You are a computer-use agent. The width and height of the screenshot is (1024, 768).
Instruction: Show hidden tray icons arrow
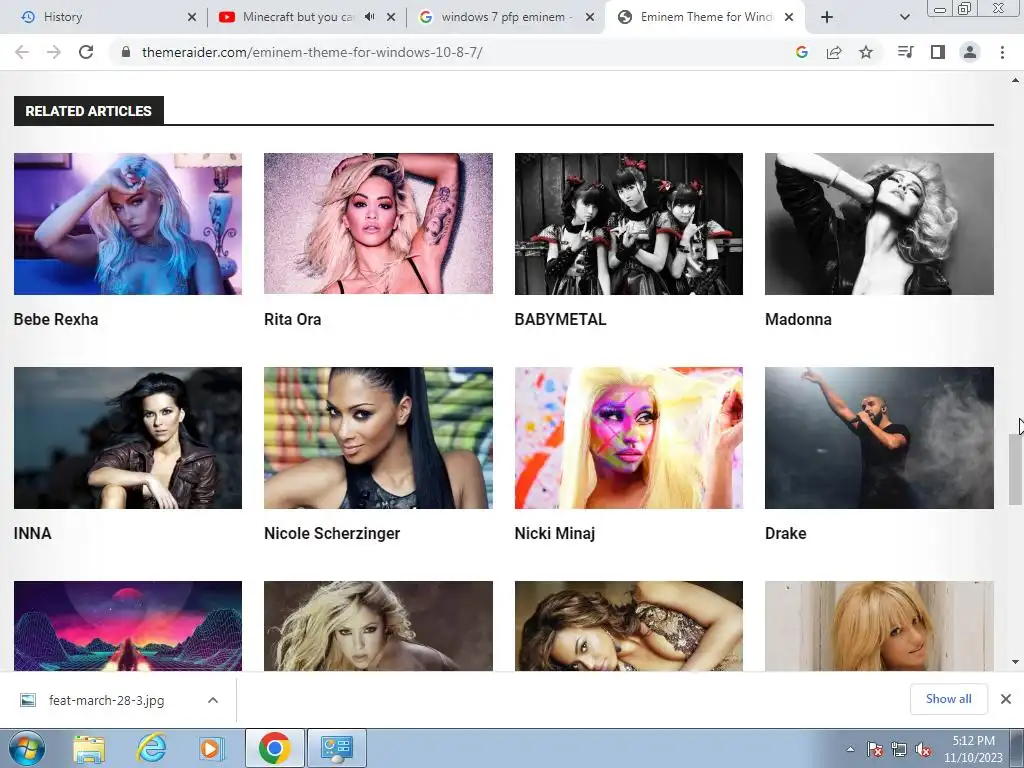[850, 749]
